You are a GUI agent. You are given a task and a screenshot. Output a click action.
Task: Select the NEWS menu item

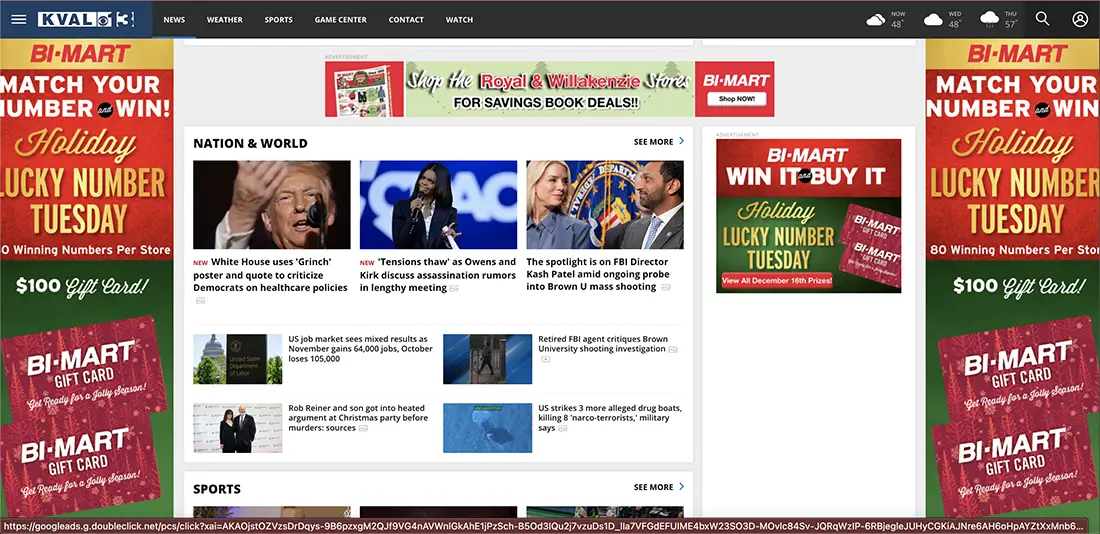click(174, 20)
